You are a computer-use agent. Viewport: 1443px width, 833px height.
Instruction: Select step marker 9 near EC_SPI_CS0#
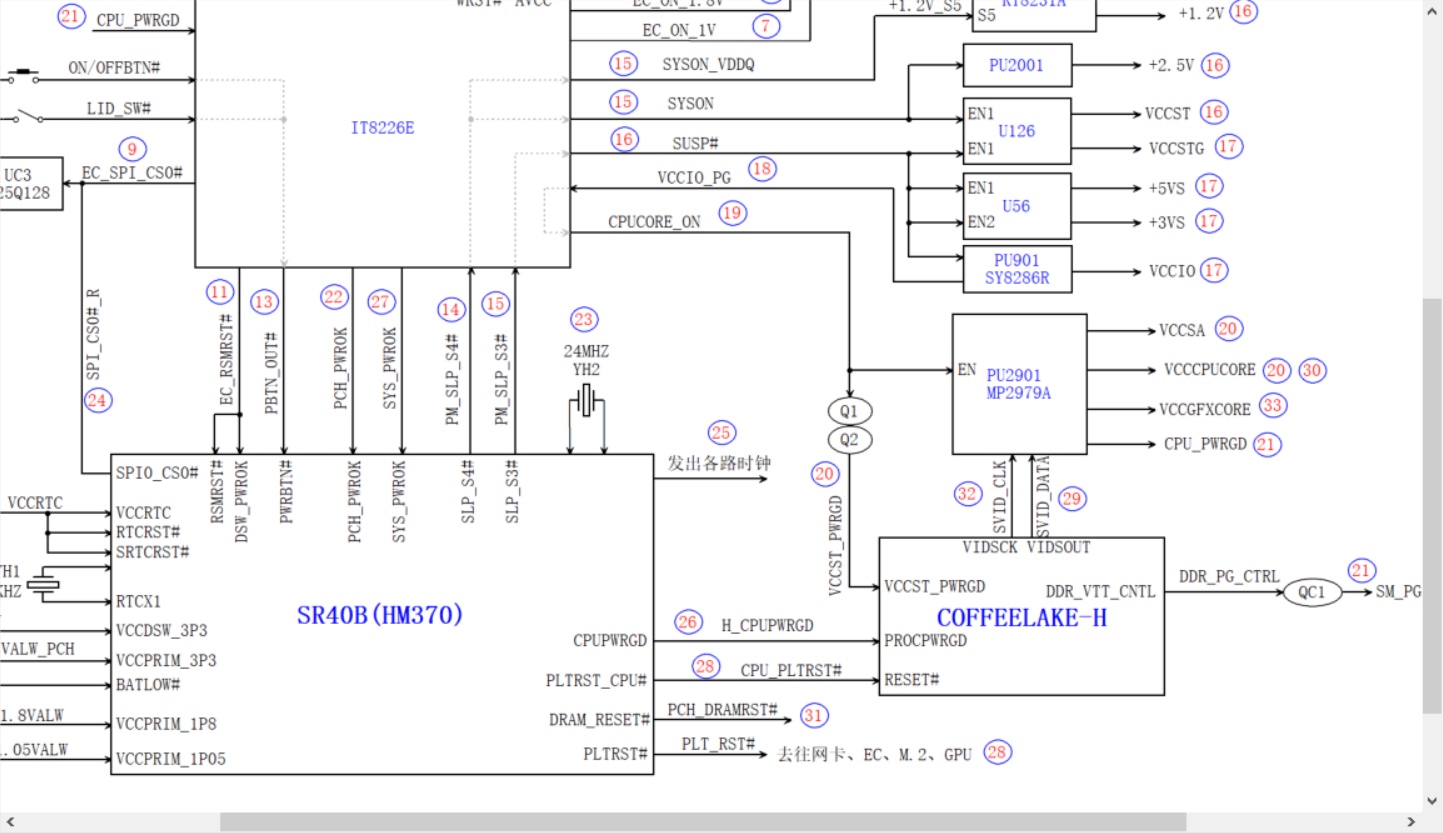132,149
